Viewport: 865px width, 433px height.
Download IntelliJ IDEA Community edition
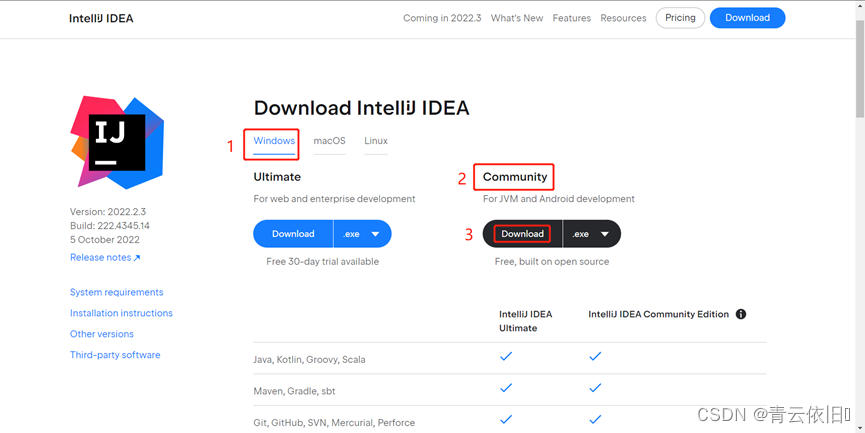(522, 234)
